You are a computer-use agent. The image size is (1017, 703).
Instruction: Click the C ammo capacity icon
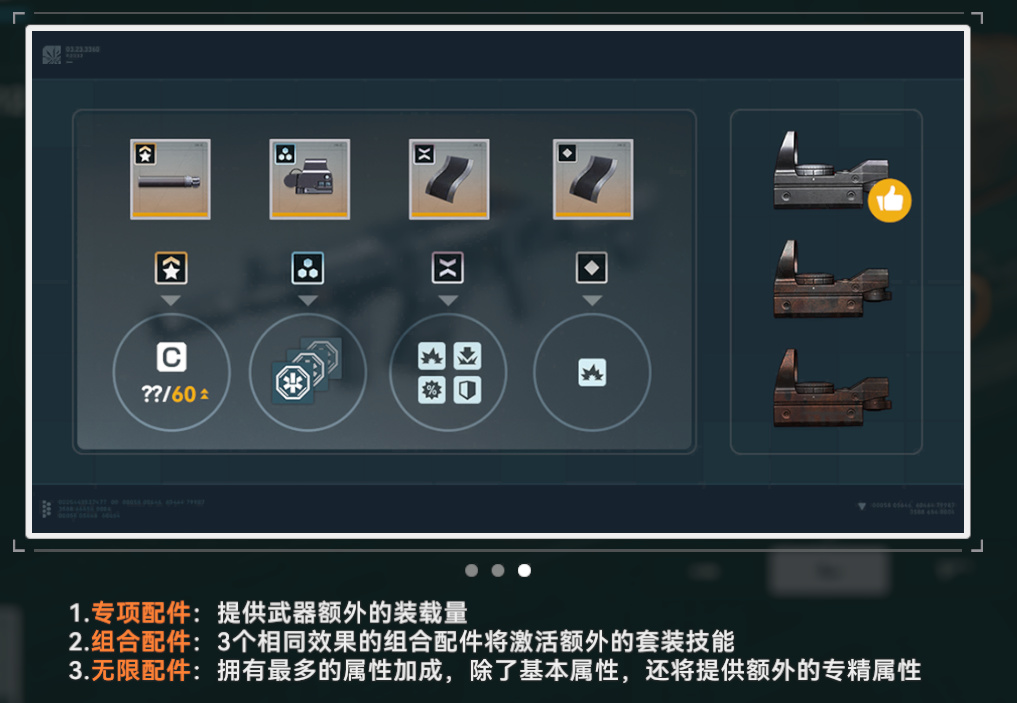pos(172,357)
